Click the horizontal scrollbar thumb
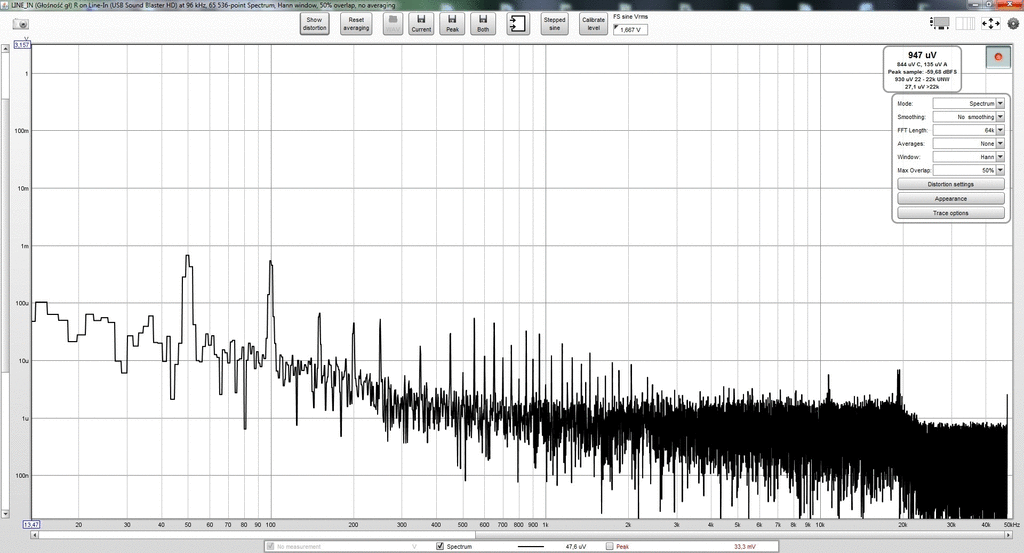This screenshot has width=1024, height=553. (x=741, y=535)
